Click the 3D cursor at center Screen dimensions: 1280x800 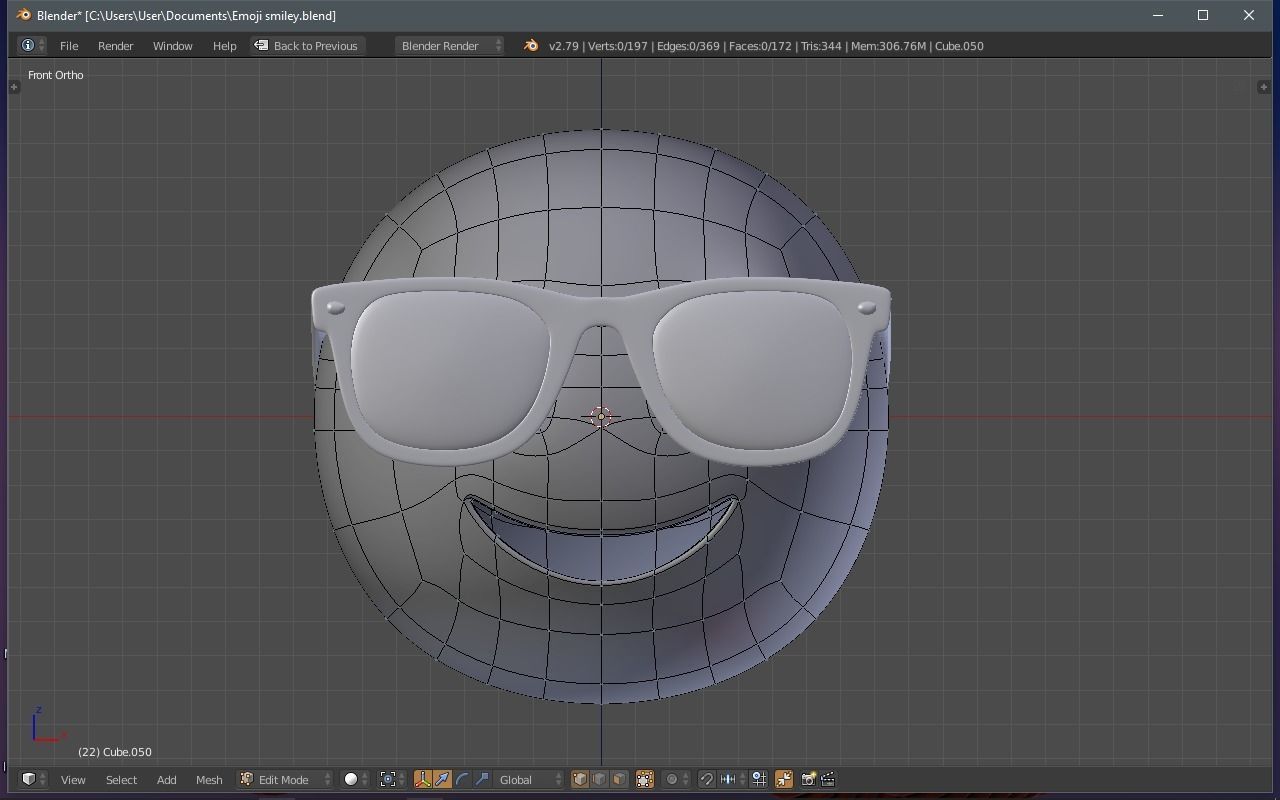point(601,417)
